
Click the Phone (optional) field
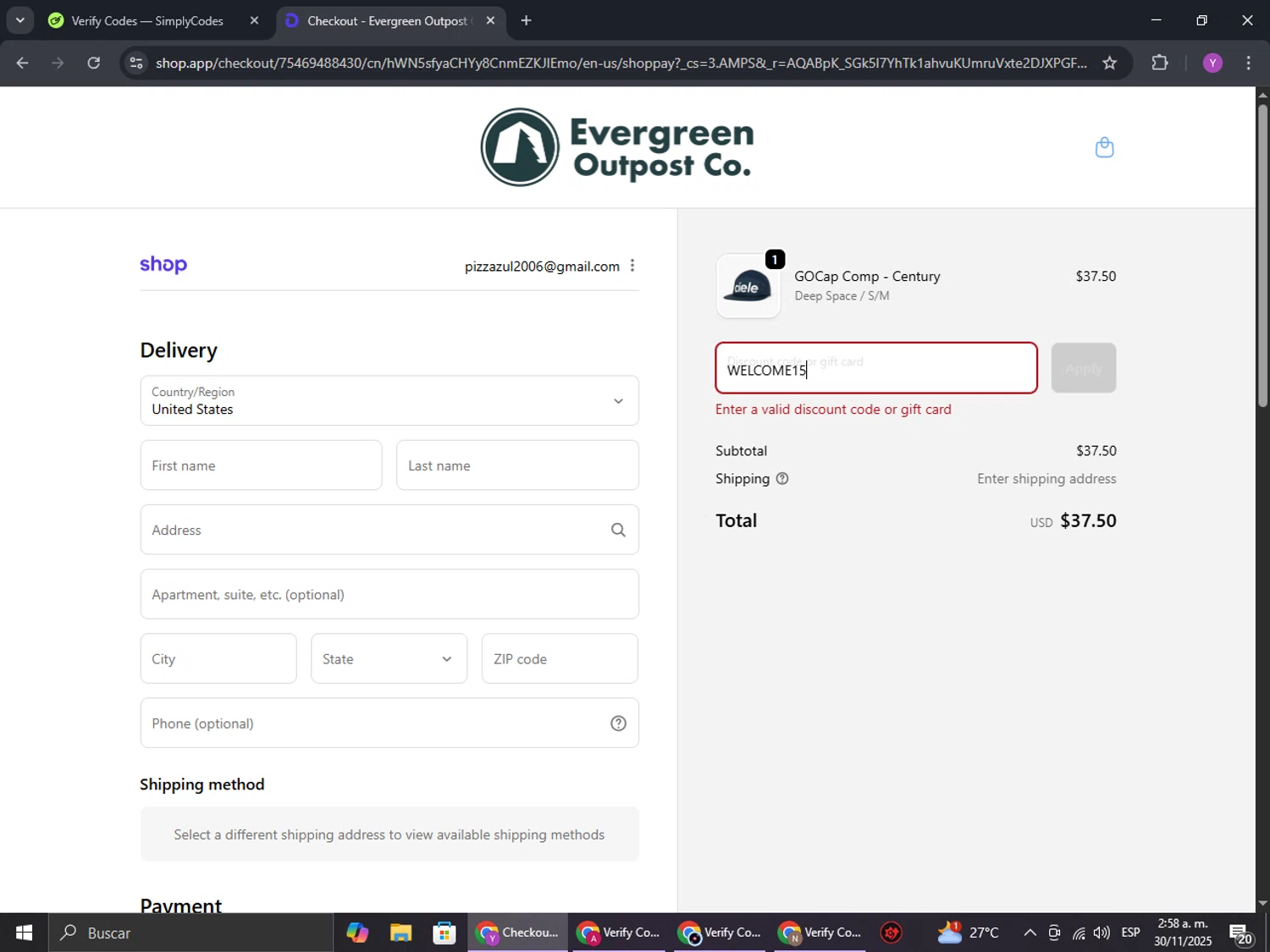[x=389, y=723]
